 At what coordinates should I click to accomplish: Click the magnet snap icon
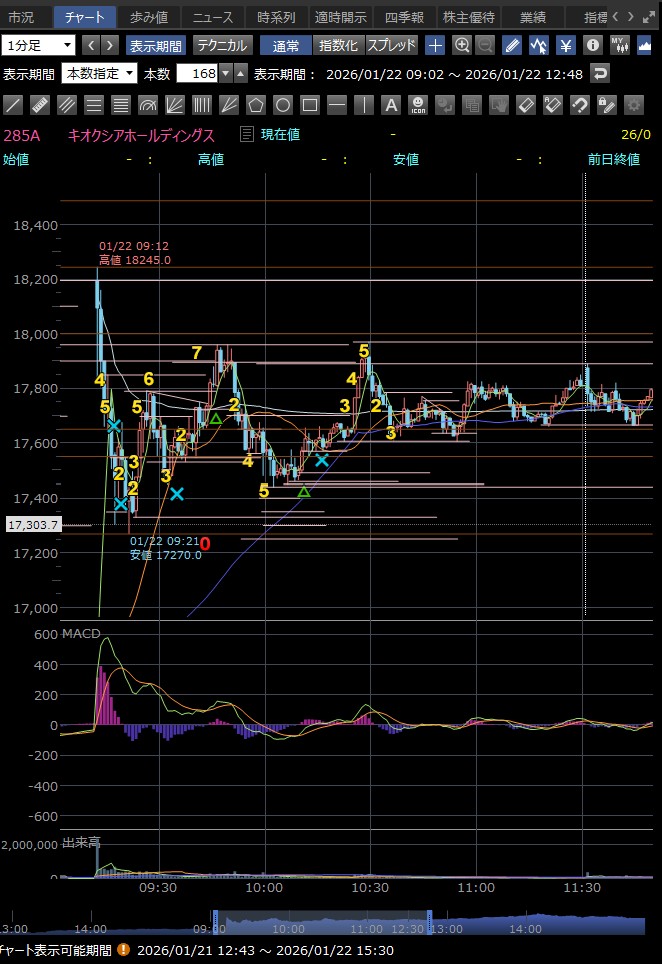click(579, 105)
